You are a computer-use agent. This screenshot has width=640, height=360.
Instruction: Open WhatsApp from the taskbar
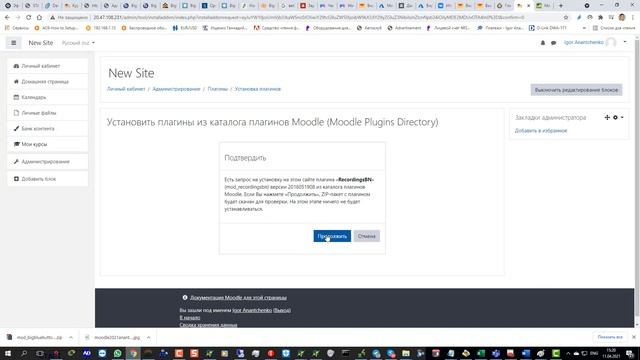pyautogui.click(x=118, y=353)
